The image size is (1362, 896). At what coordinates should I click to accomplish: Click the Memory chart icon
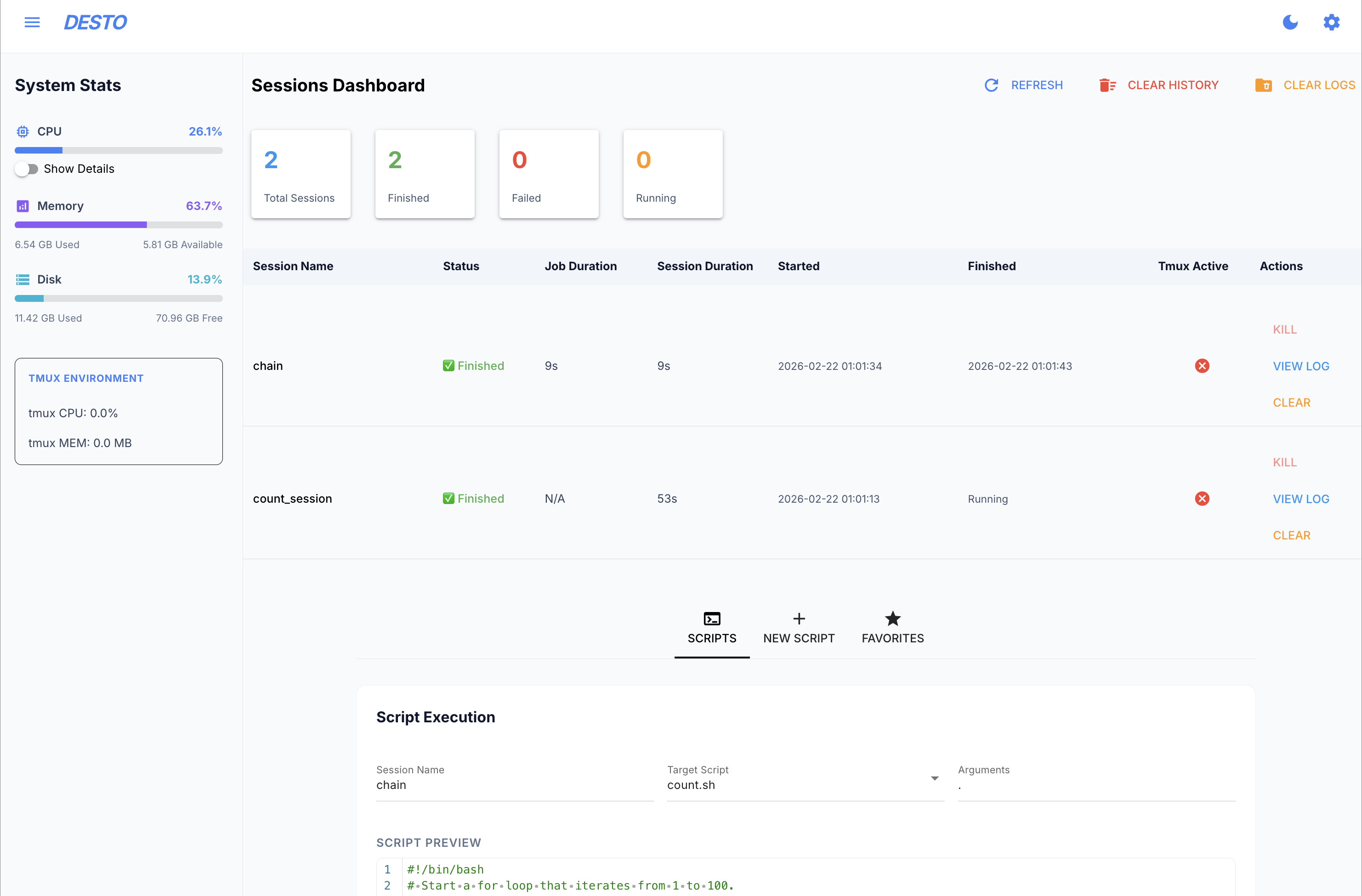(x=23, y=206)
